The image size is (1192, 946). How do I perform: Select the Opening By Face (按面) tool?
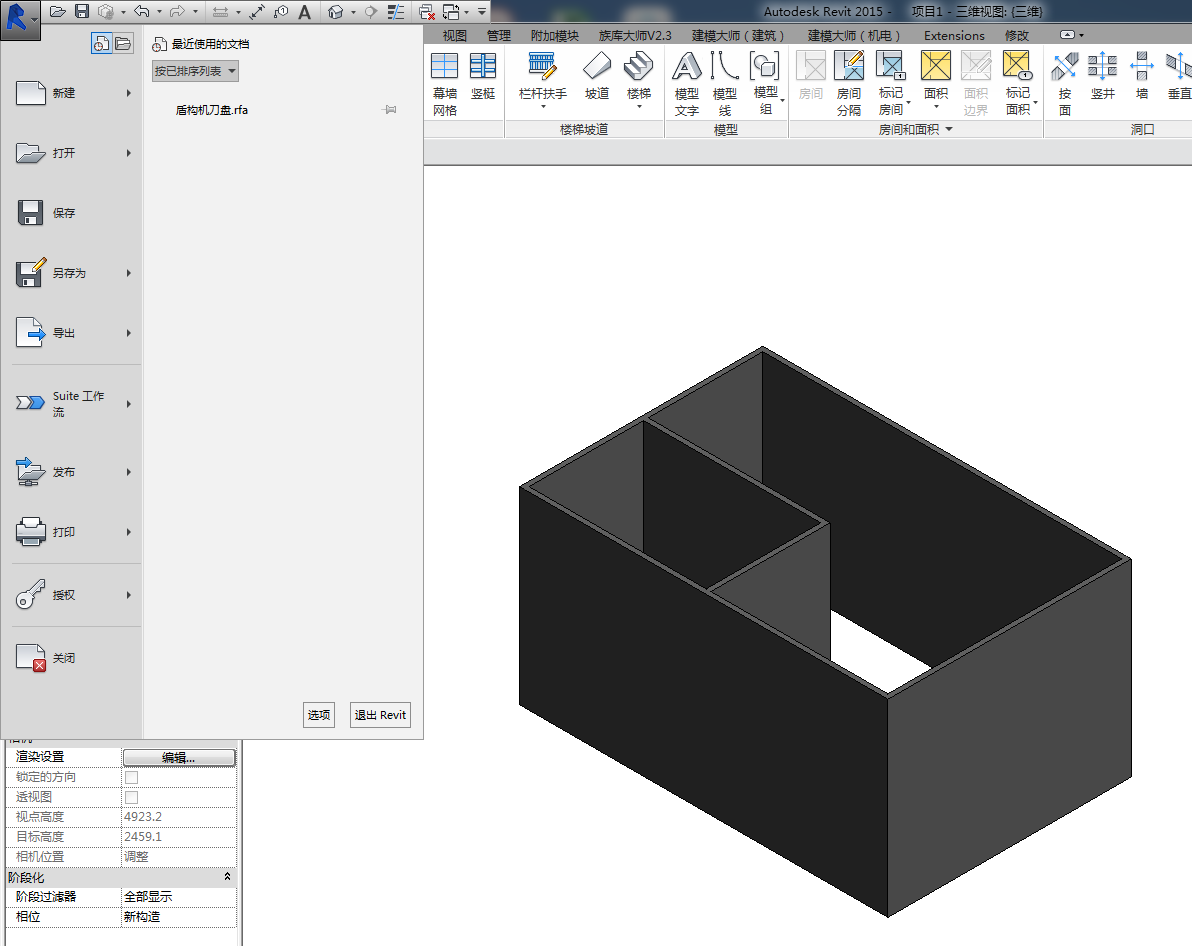1064,84
